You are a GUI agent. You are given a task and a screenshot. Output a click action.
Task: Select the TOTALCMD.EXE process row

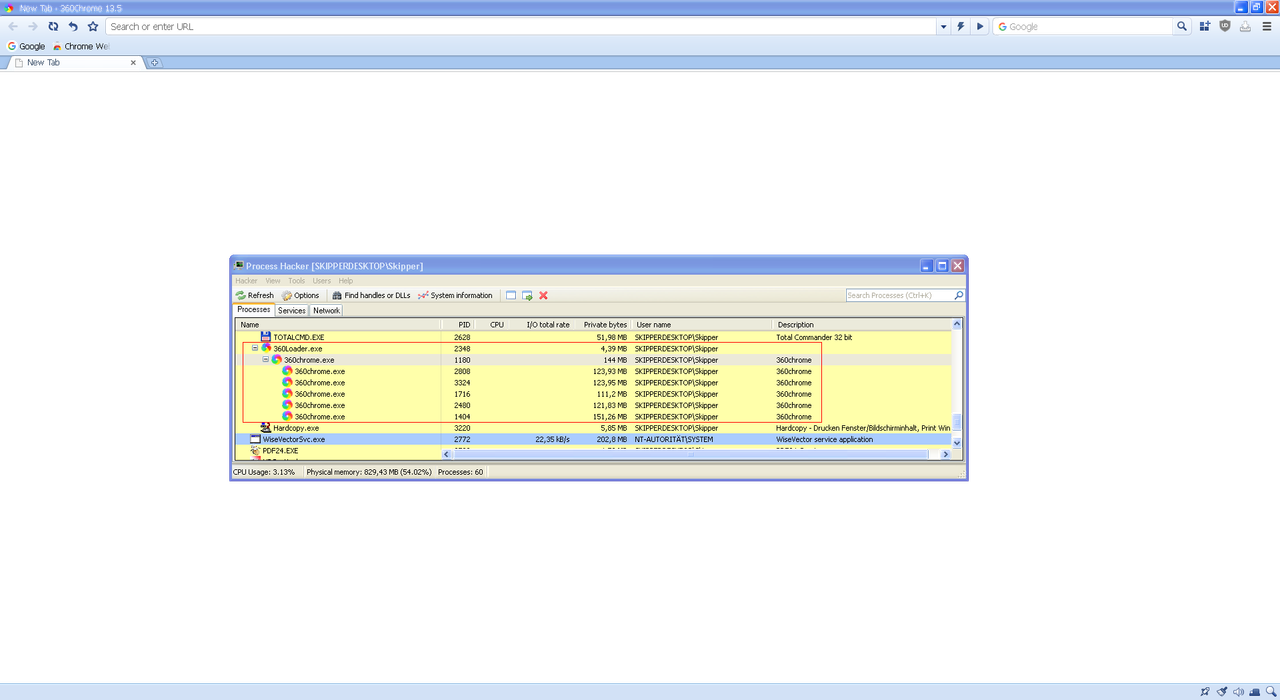tap(594, 338)
